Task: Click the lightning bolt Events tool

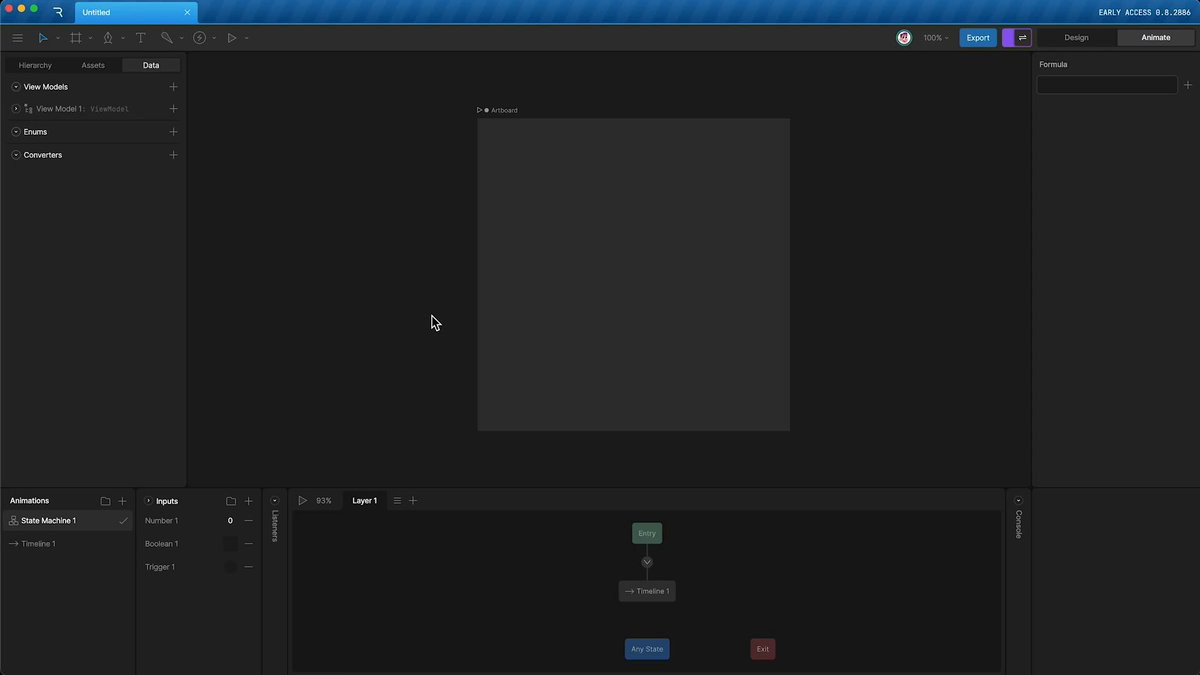Action: coord(200,38)
